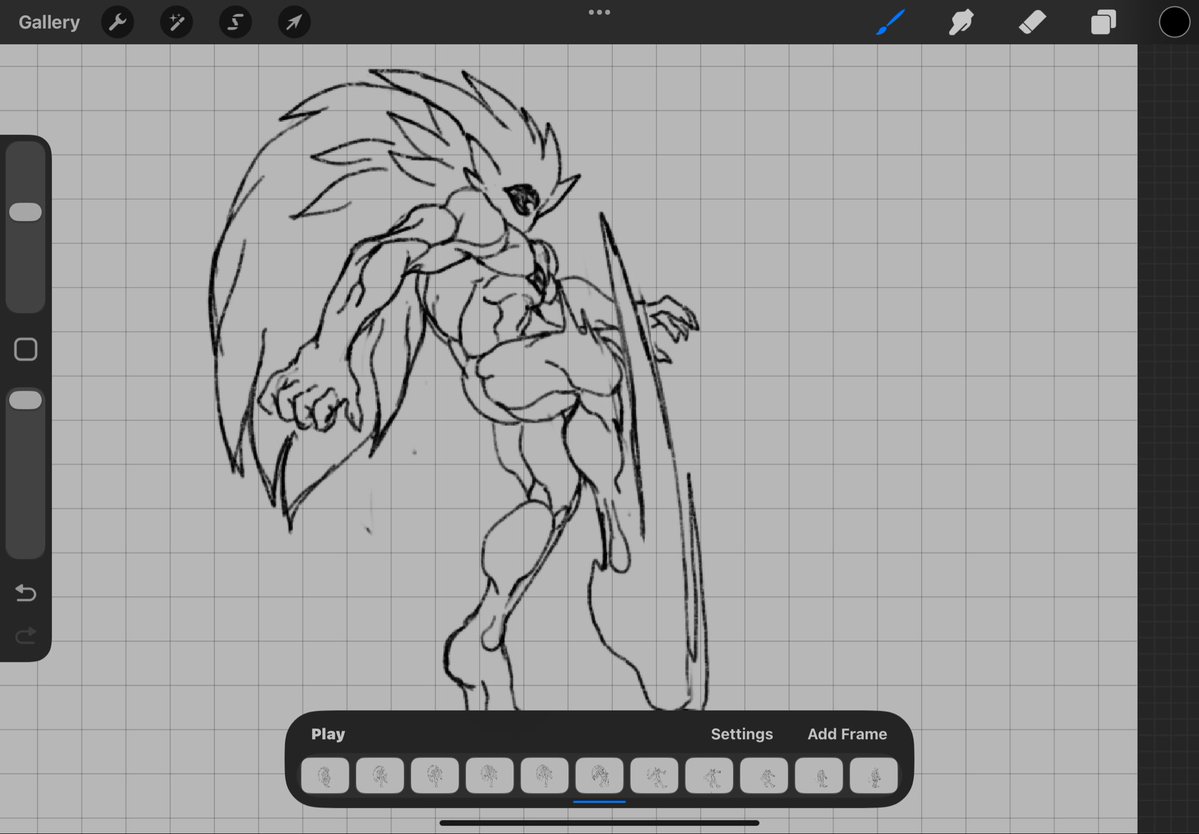Select the first frame thumbnail in the timeline

click(324, 775)
